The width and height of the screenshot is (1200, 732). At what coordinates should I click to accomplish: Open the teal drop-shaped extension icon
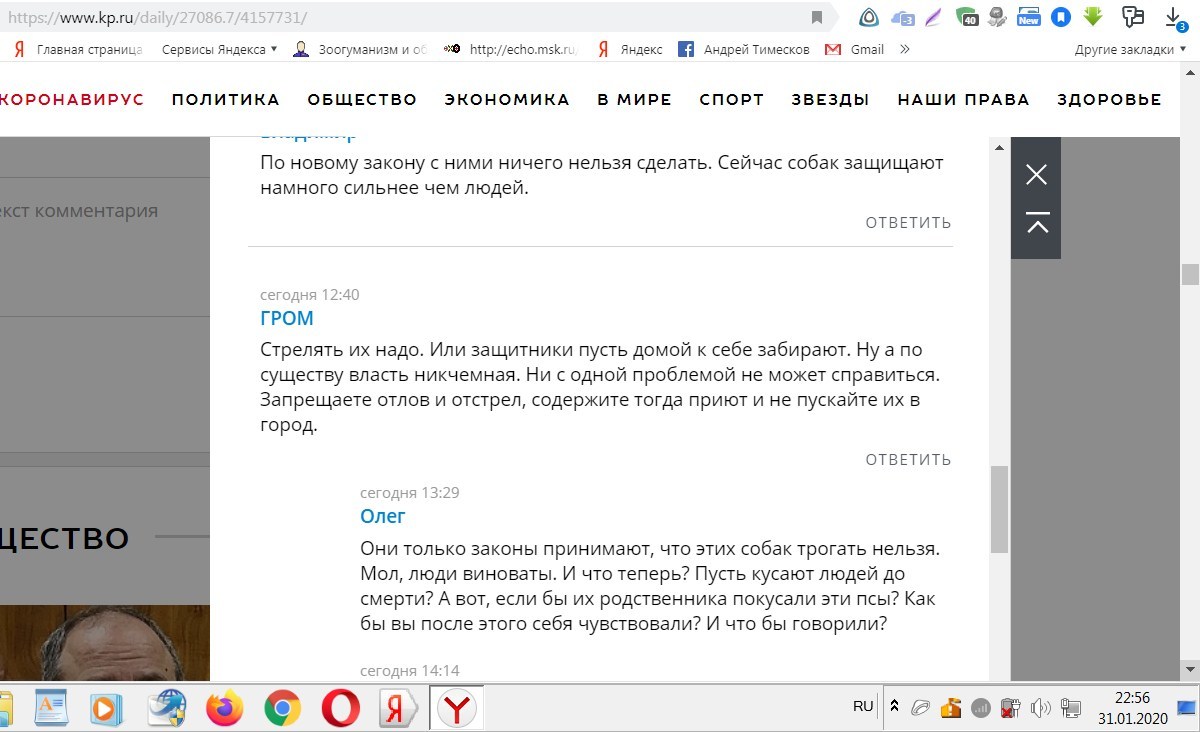coord(869,16)
